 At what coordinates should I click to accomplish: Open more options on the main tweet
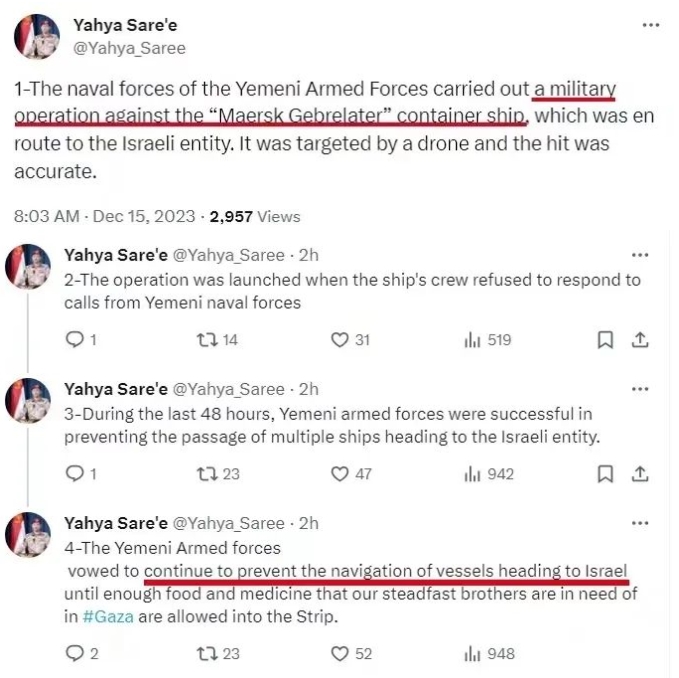click(x=650, y=24)
